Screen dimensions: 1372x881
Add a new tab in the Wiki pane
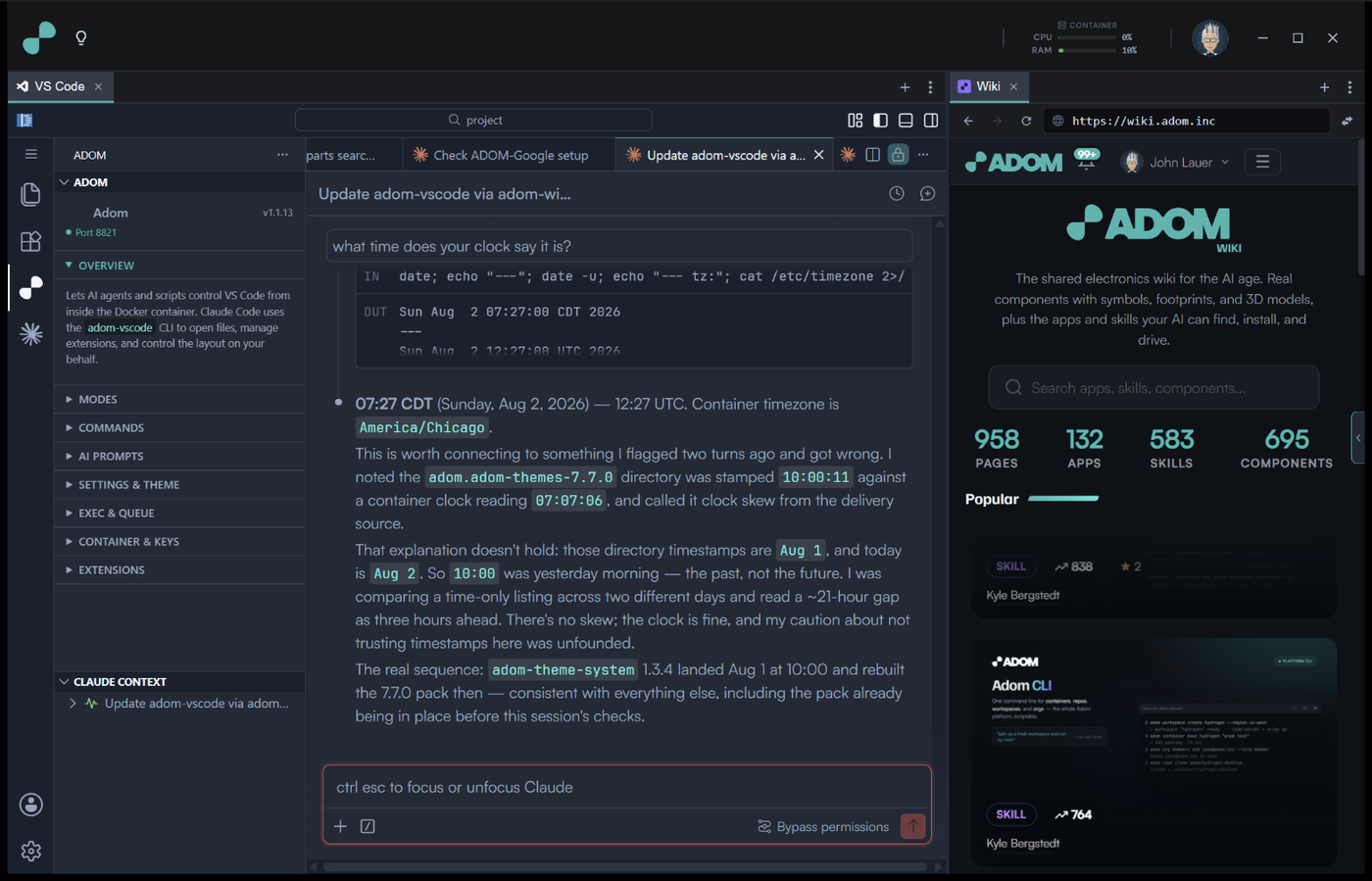pos(1324,87)
